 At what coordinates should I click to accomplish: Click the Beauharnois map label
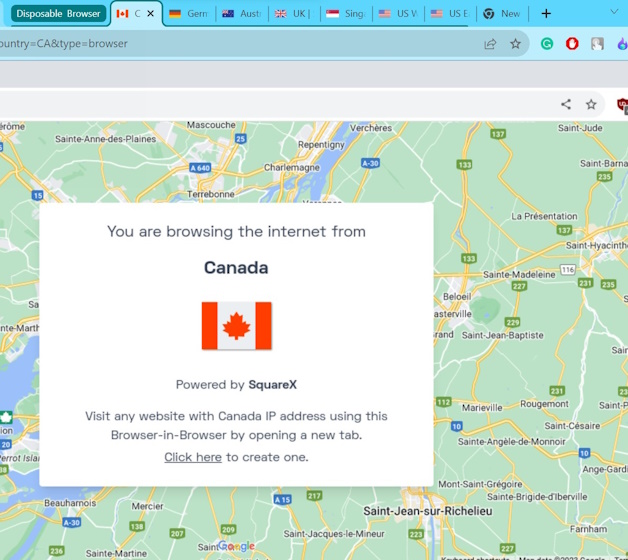(x=70, y=503)
